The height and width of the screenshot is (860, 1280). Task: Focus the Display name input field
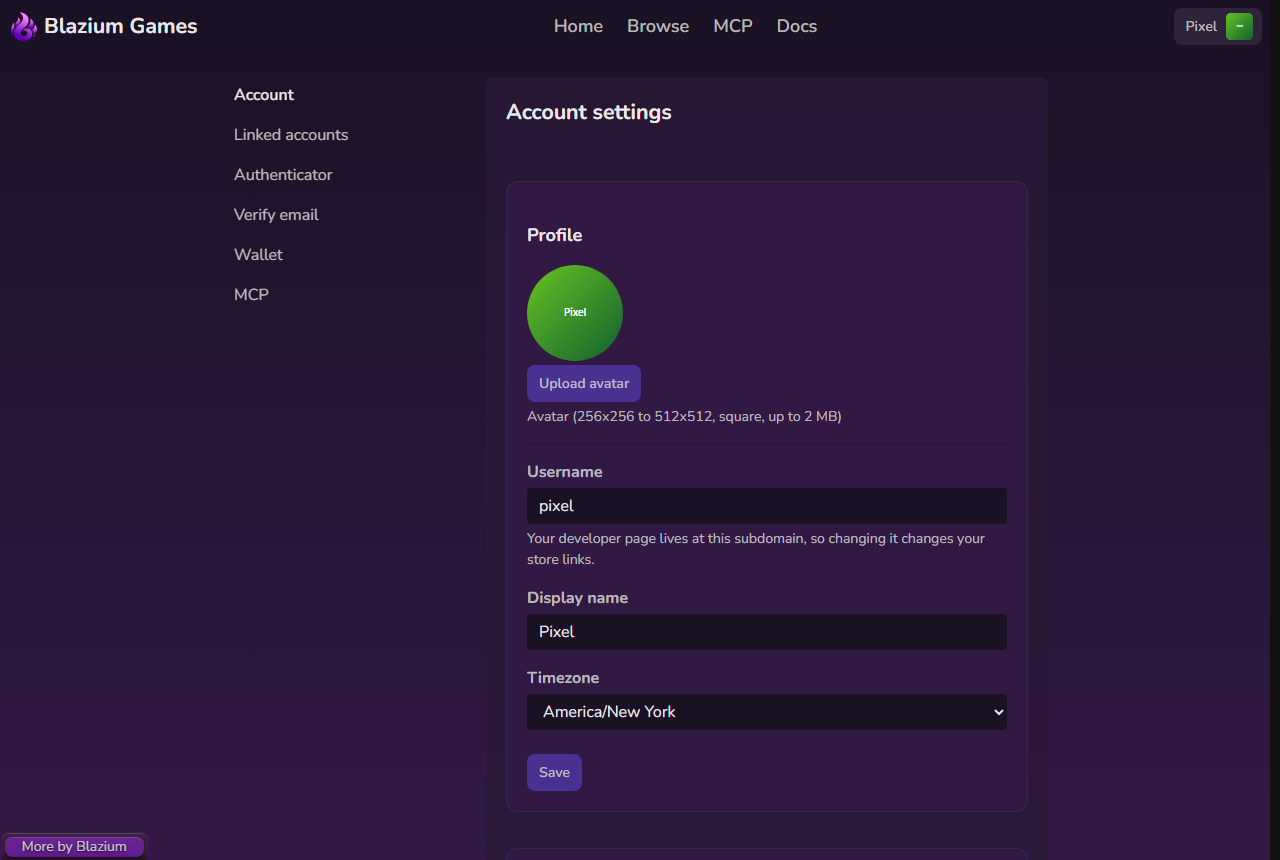tap(767, 632)
